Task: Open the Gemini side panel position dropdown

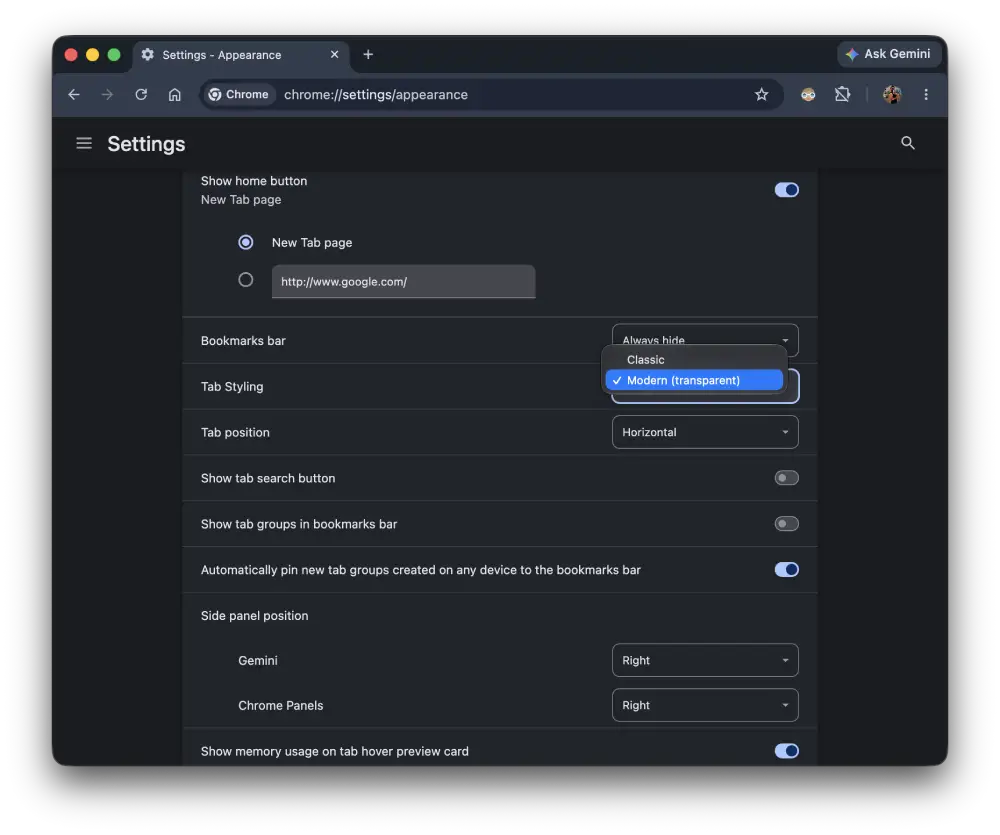Action: [705, 660]
